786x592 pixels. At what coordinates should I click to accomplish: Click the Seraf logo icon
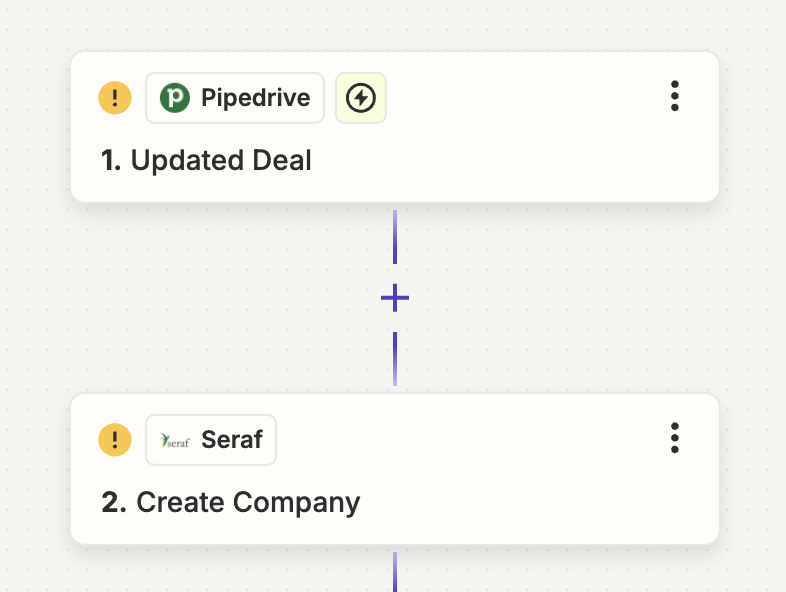[175, 440]
